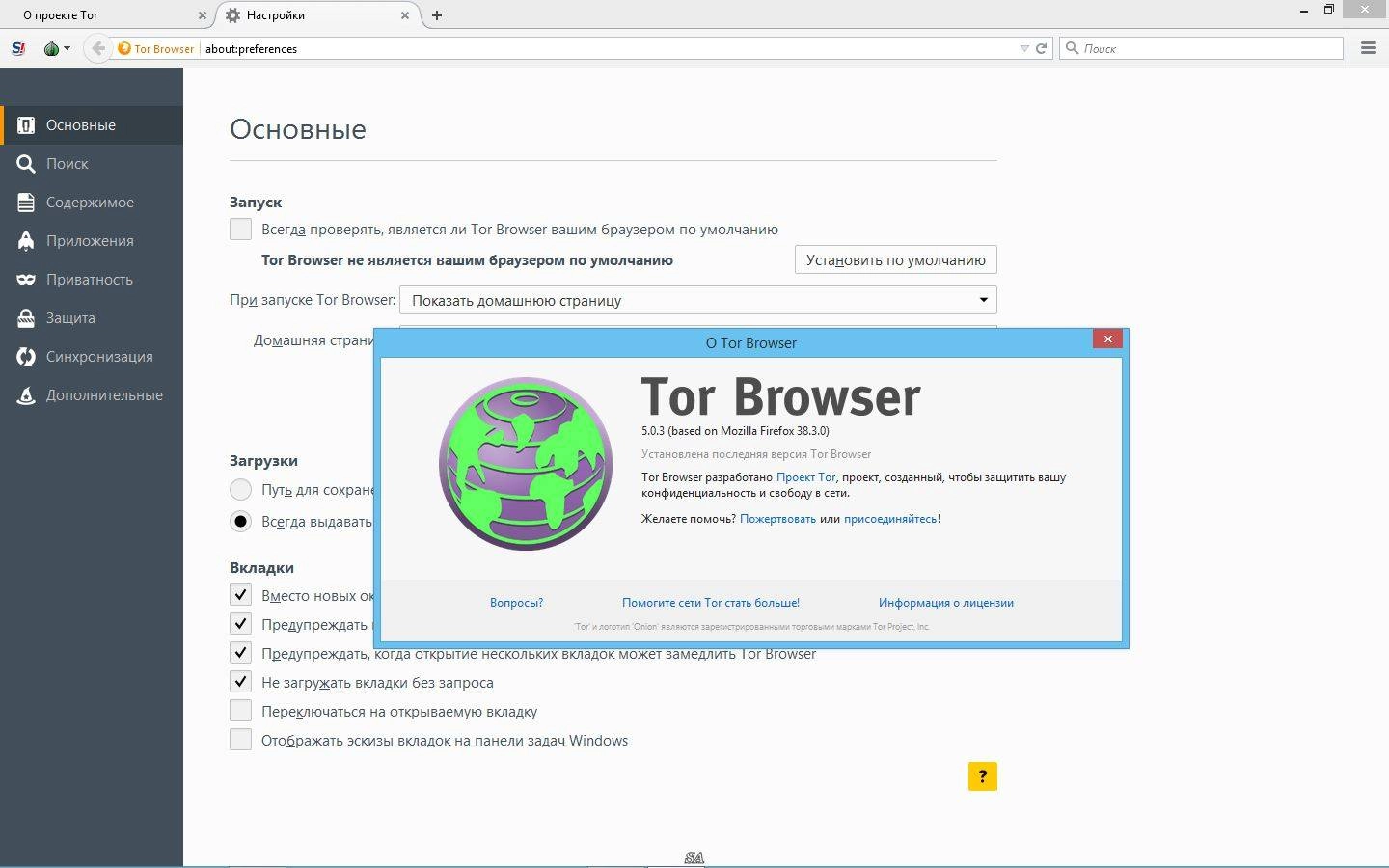This screenshot has height=868, width=1389.
Task: Open 'Информация о лицензии' link
Action: point(945,603)
